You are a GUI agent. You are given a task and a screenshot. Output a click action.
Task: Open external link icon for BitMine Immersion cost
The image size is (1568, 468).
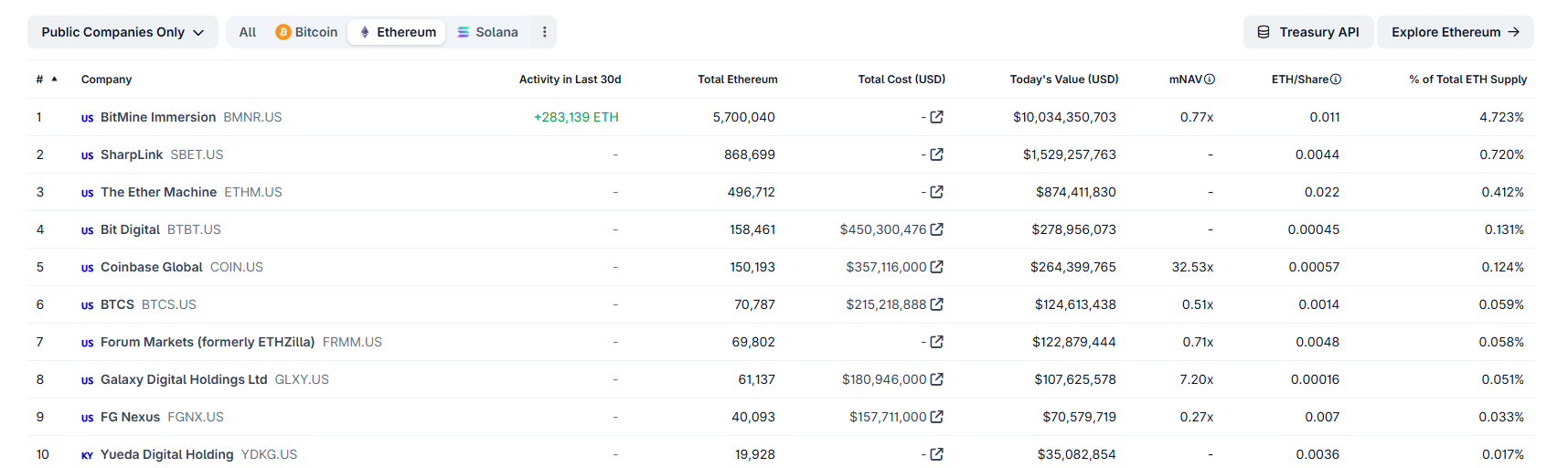click(936, 117)
